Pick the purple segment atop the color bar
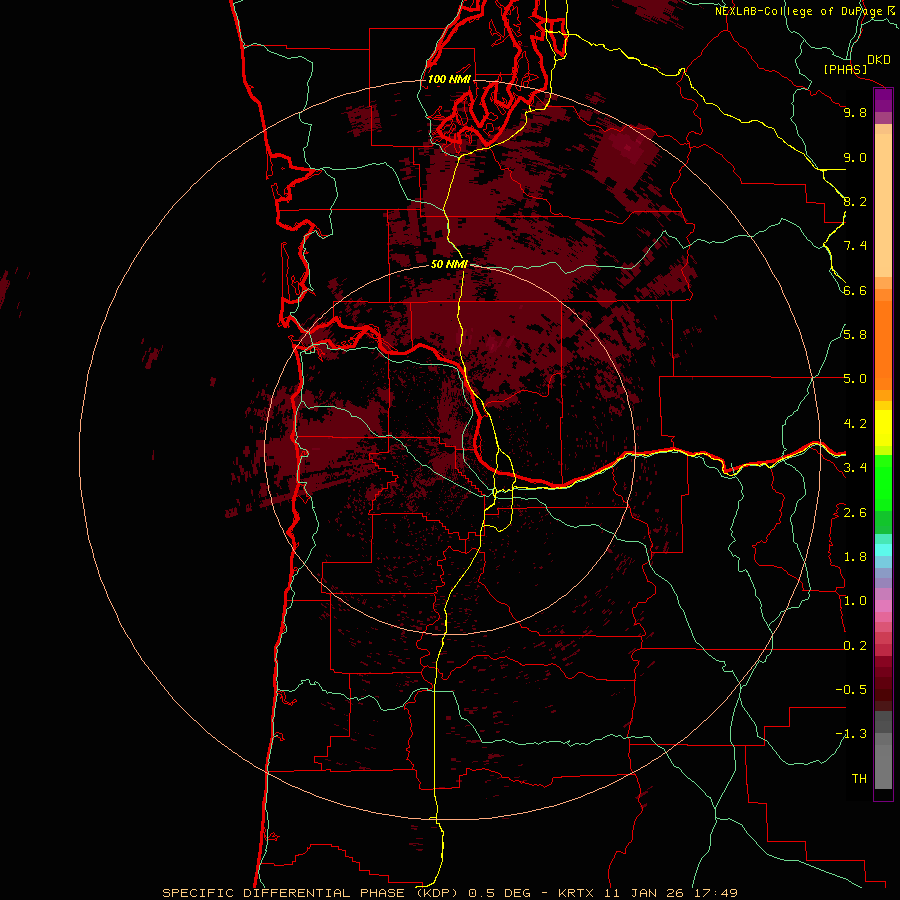Screen dimensions: 900x900 click(883, 100)
